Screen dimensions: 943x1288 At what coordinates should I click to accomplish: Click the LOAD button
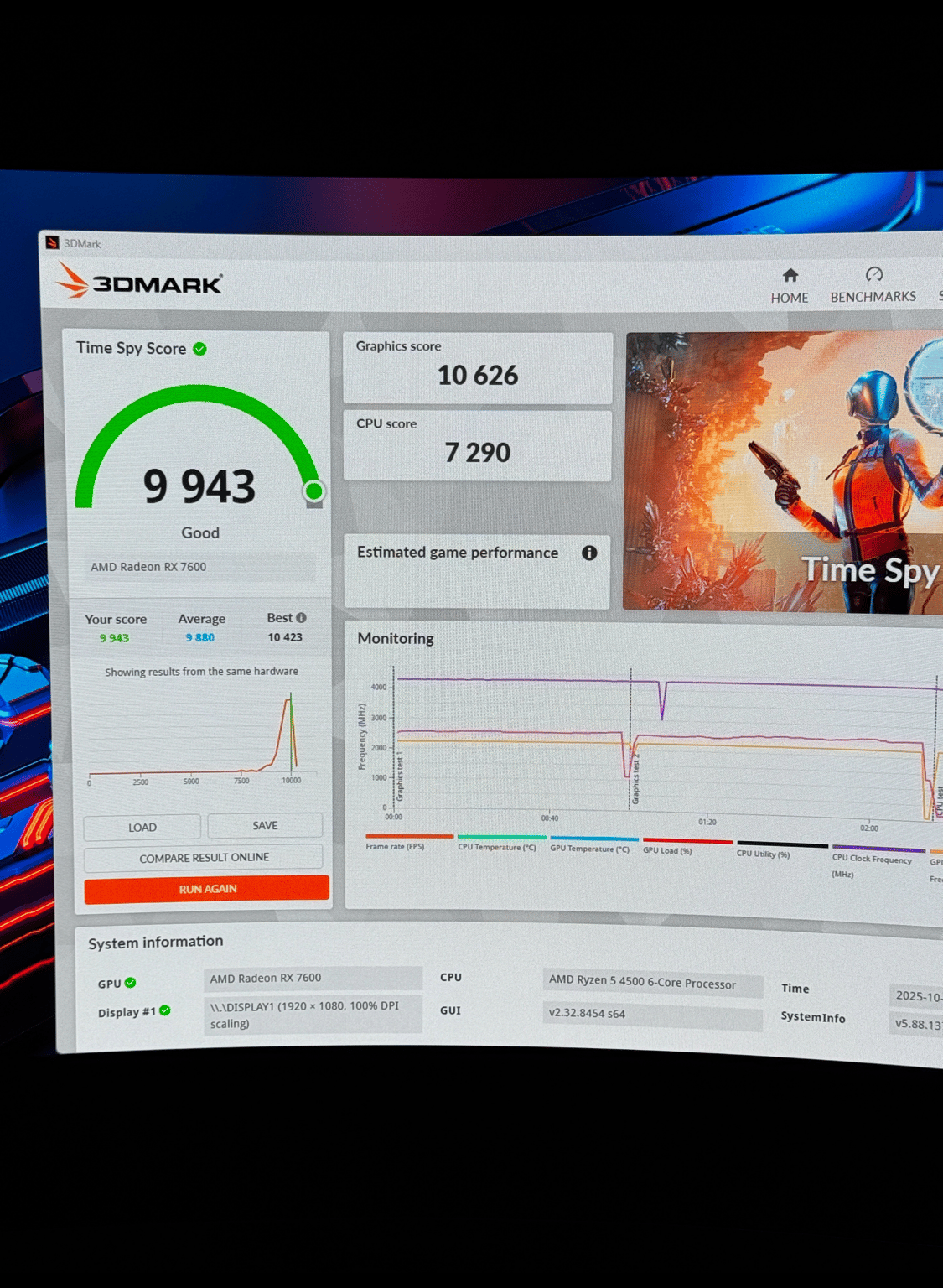(x=142, y=827)
